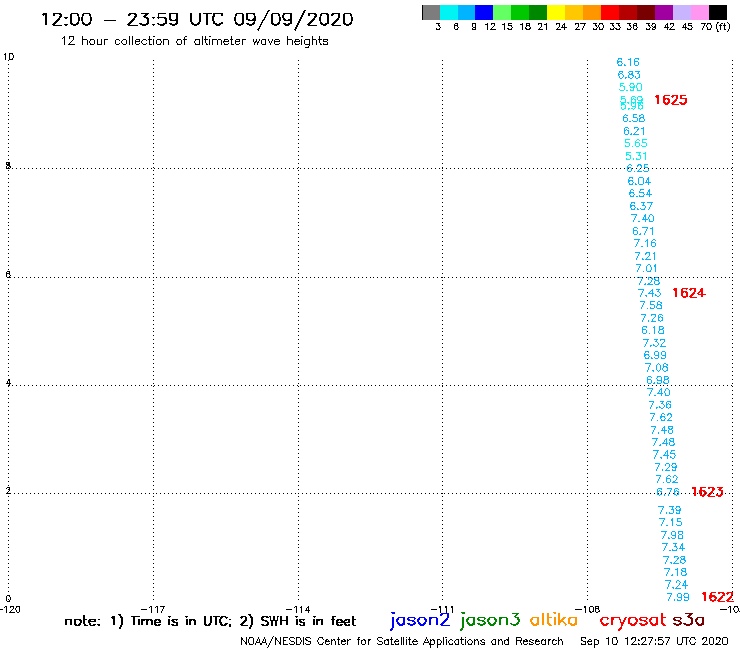
Task: Click the title date range text
Action: (x=197, y=20)
